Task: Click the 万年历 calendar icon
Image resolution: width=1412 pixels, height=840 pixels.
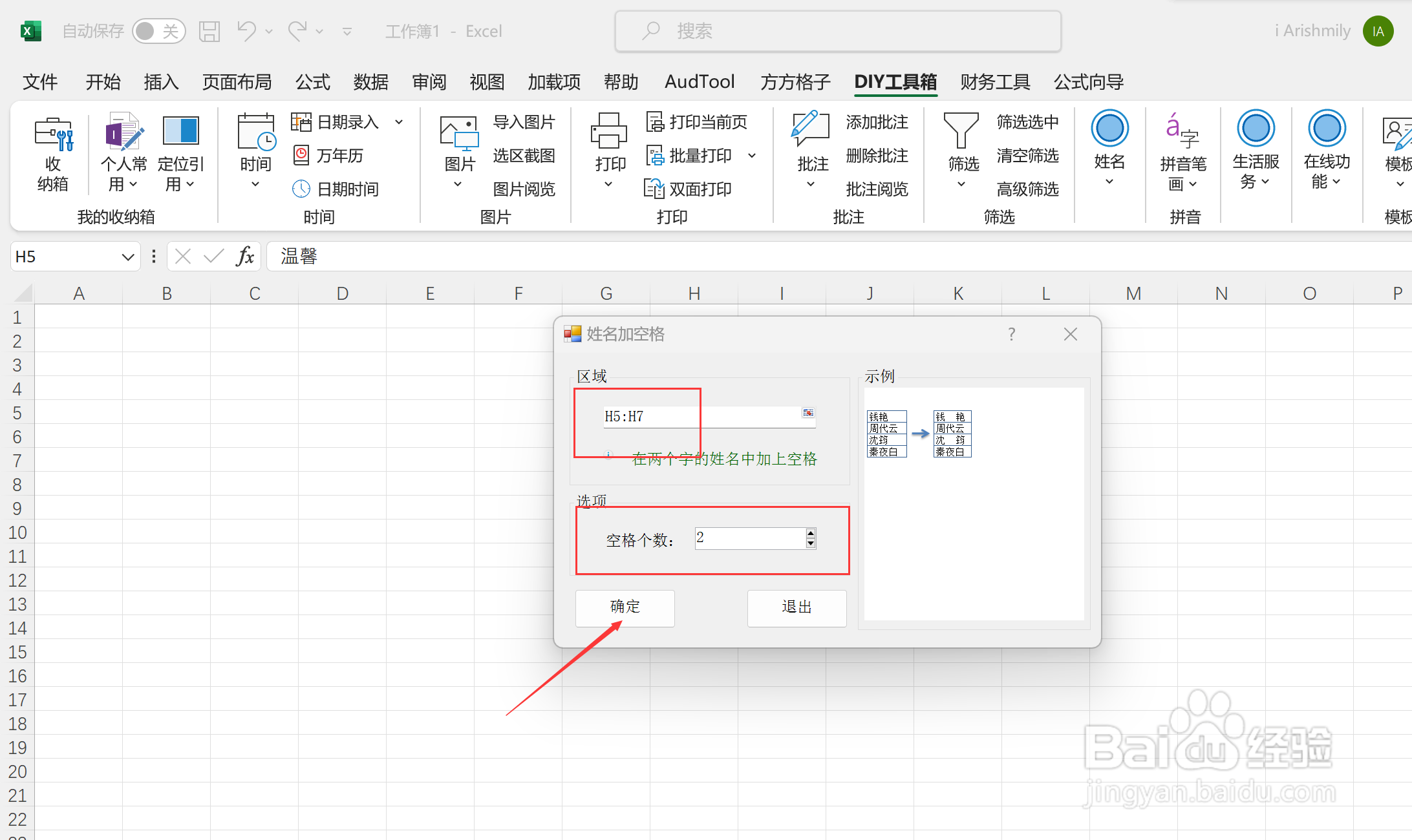Action: pos(301,155)
